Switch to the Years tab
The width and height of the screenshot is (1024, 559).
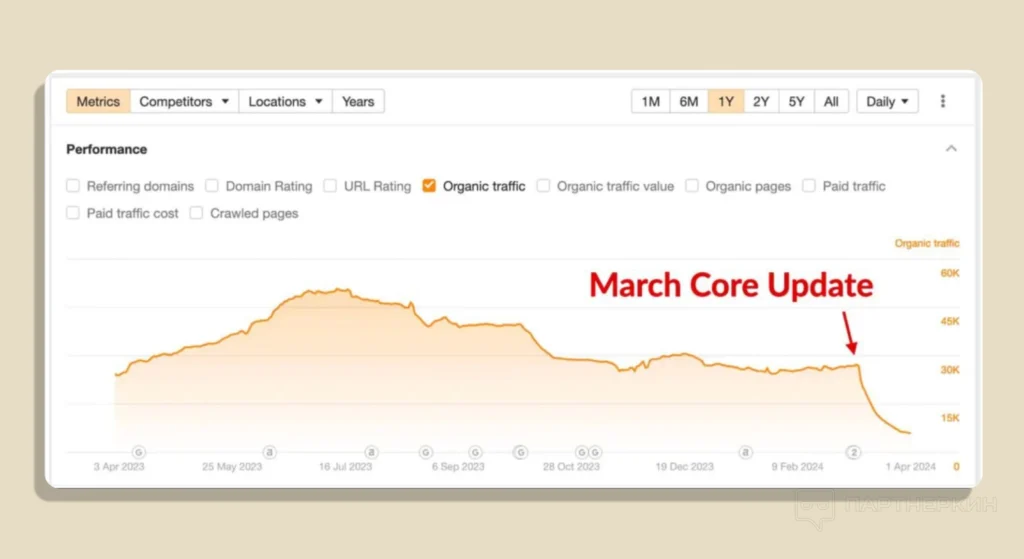pos(358,101)
